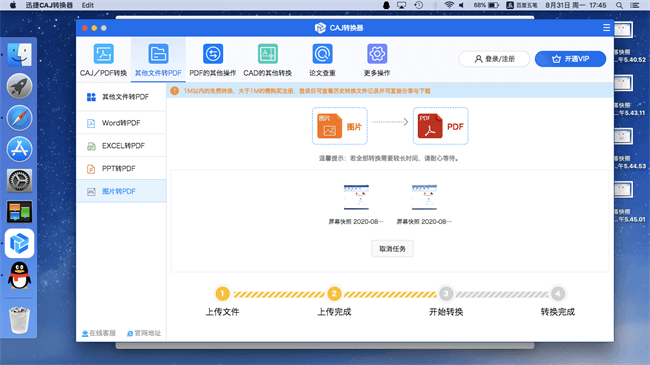Viewport: 650px width, 365px height.
Task: Open System Preferences from the dock
Action: 19,180
